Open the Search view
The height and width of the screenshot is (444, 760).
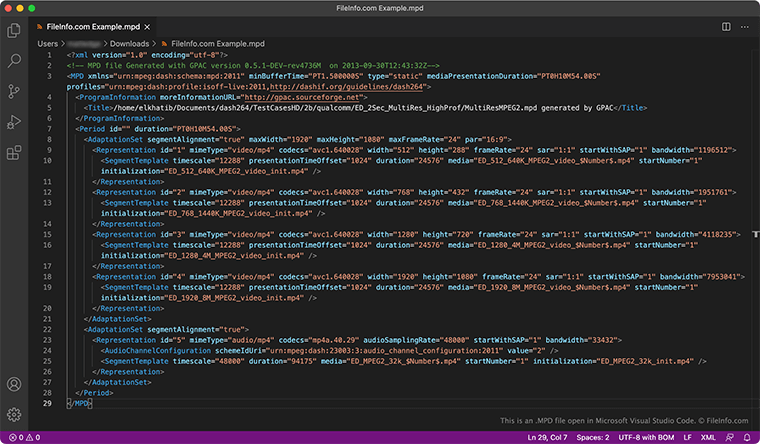(14, 61)
